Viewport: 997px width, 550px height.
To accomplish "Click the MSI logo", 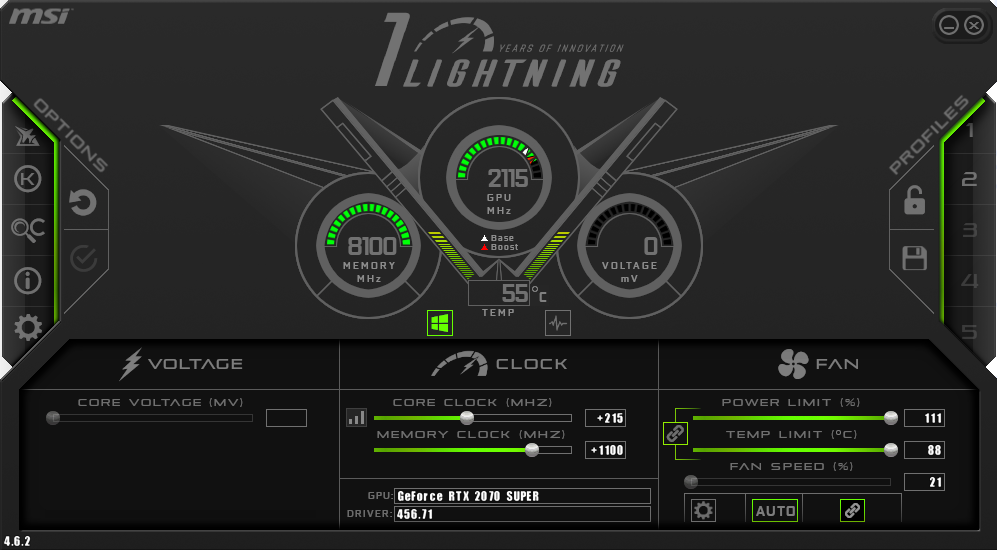I will (39, 15).
